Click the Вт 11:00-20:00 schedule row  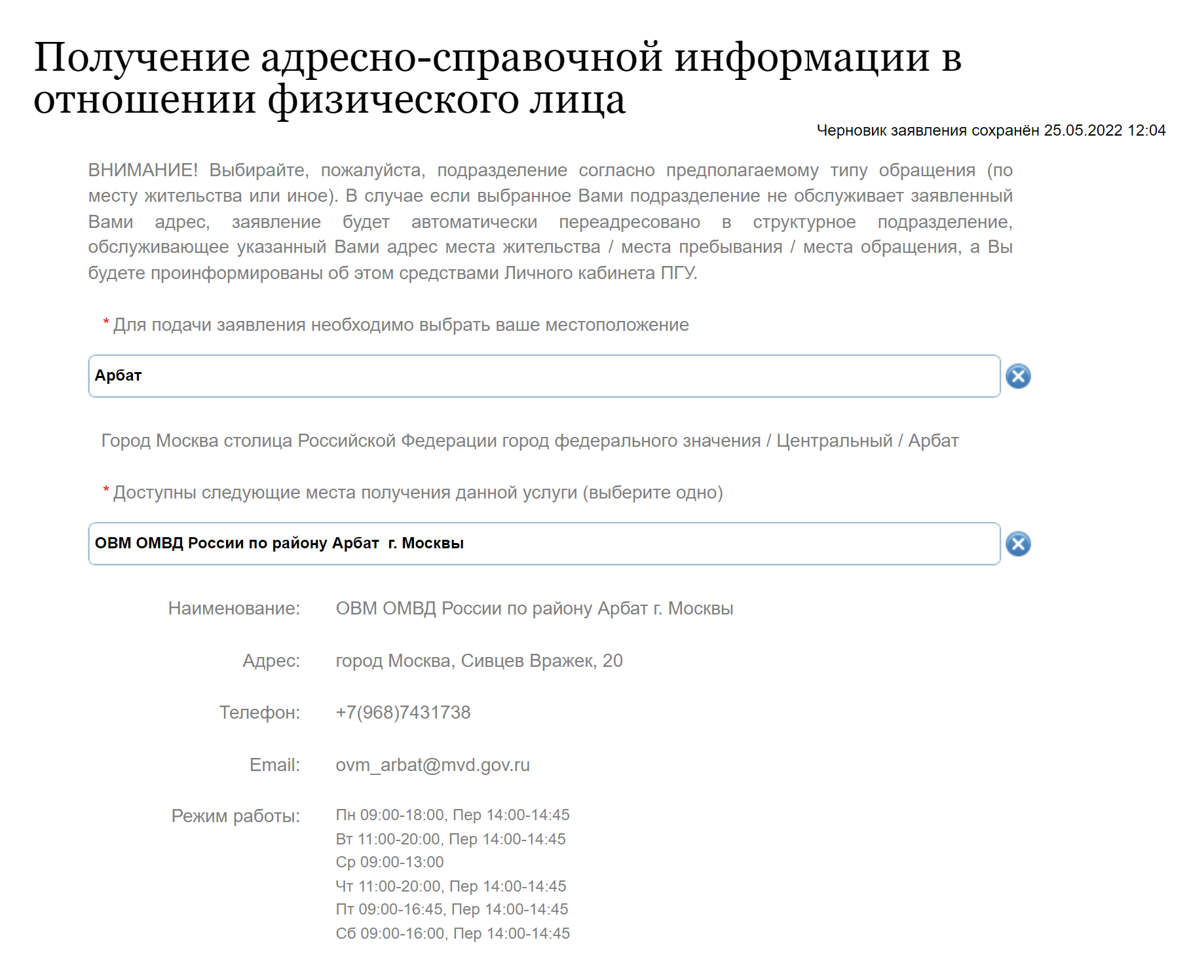click(451, 839)
